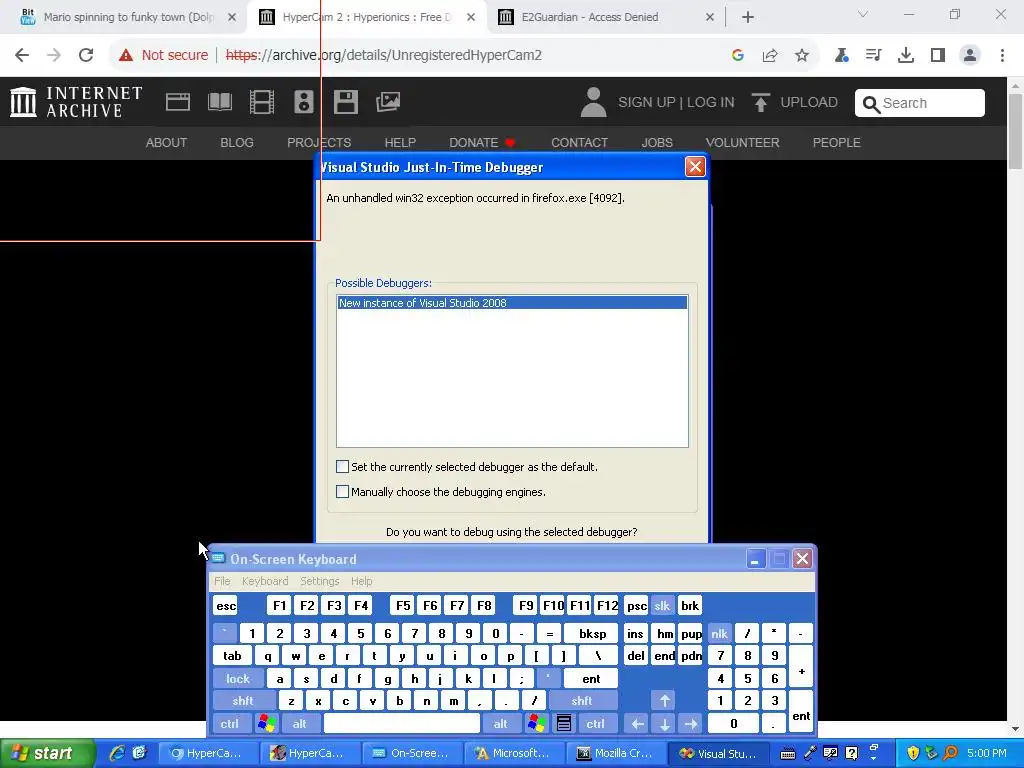This screenshot has width=1024, height=768.
Task: Open tab search chevron in Chrome
Action: pos(863,14)
